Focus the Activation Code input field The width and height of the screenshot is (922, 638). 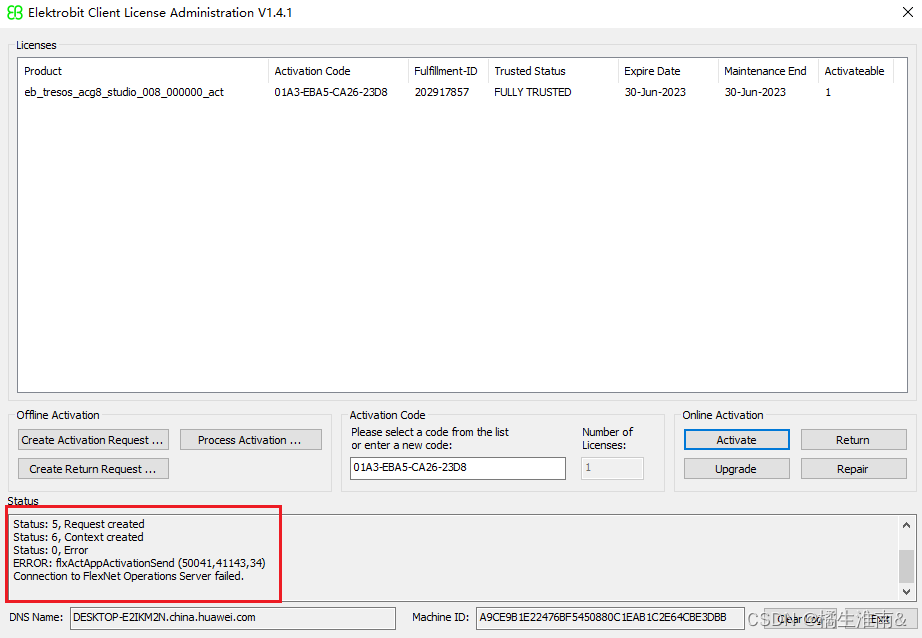[x=457, y=467]
